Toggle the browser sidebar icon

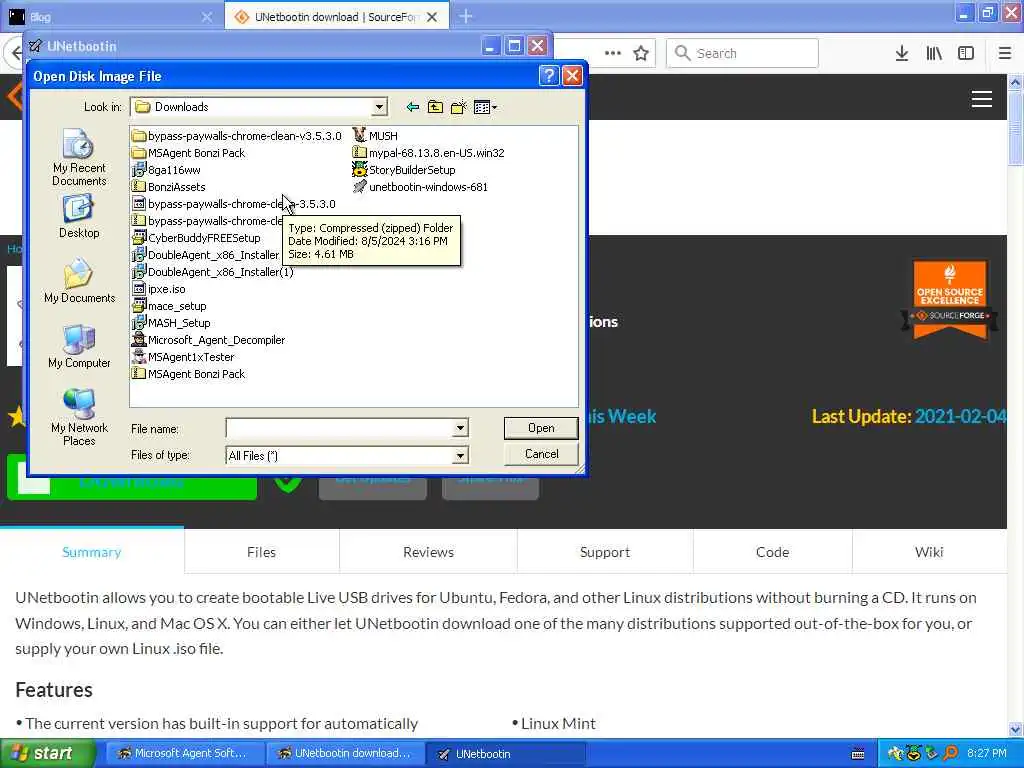[965, 54]
